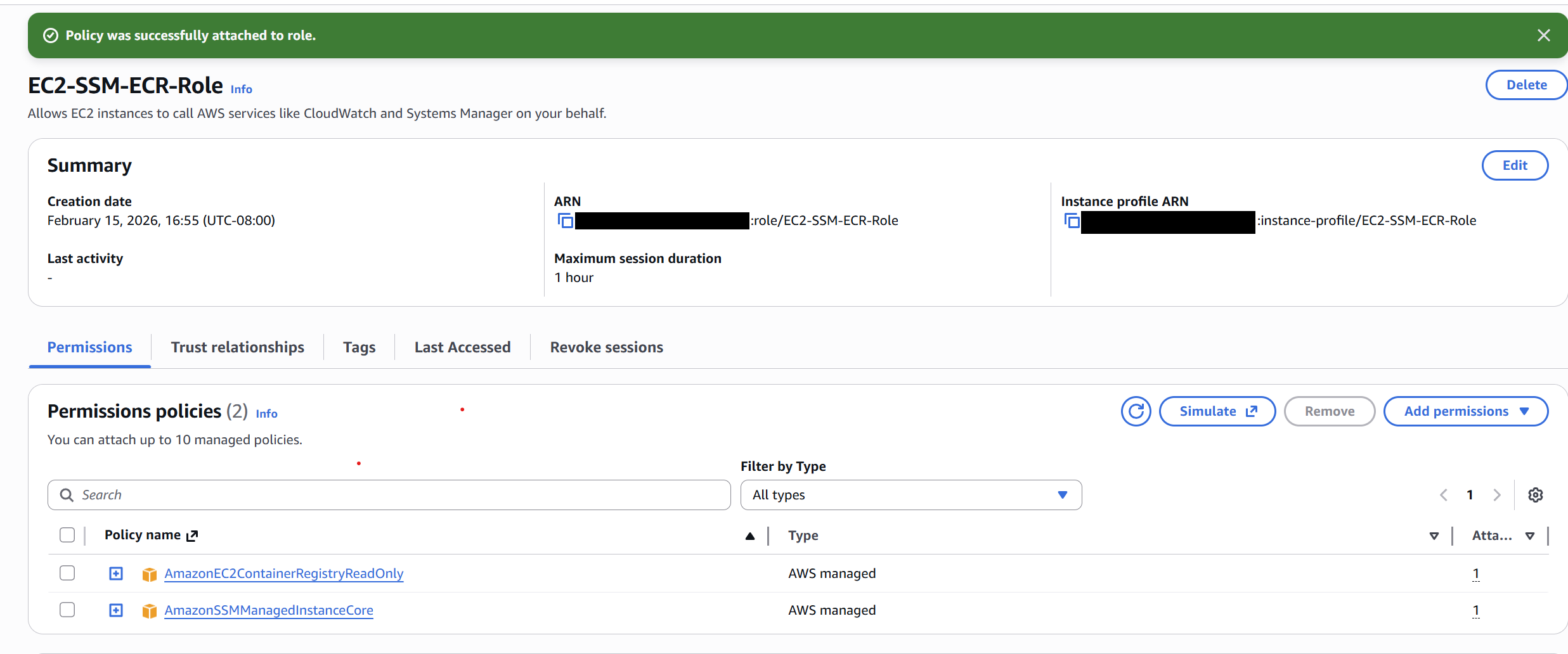Open the Simulate policy tool

click(x=1217, y=411)
